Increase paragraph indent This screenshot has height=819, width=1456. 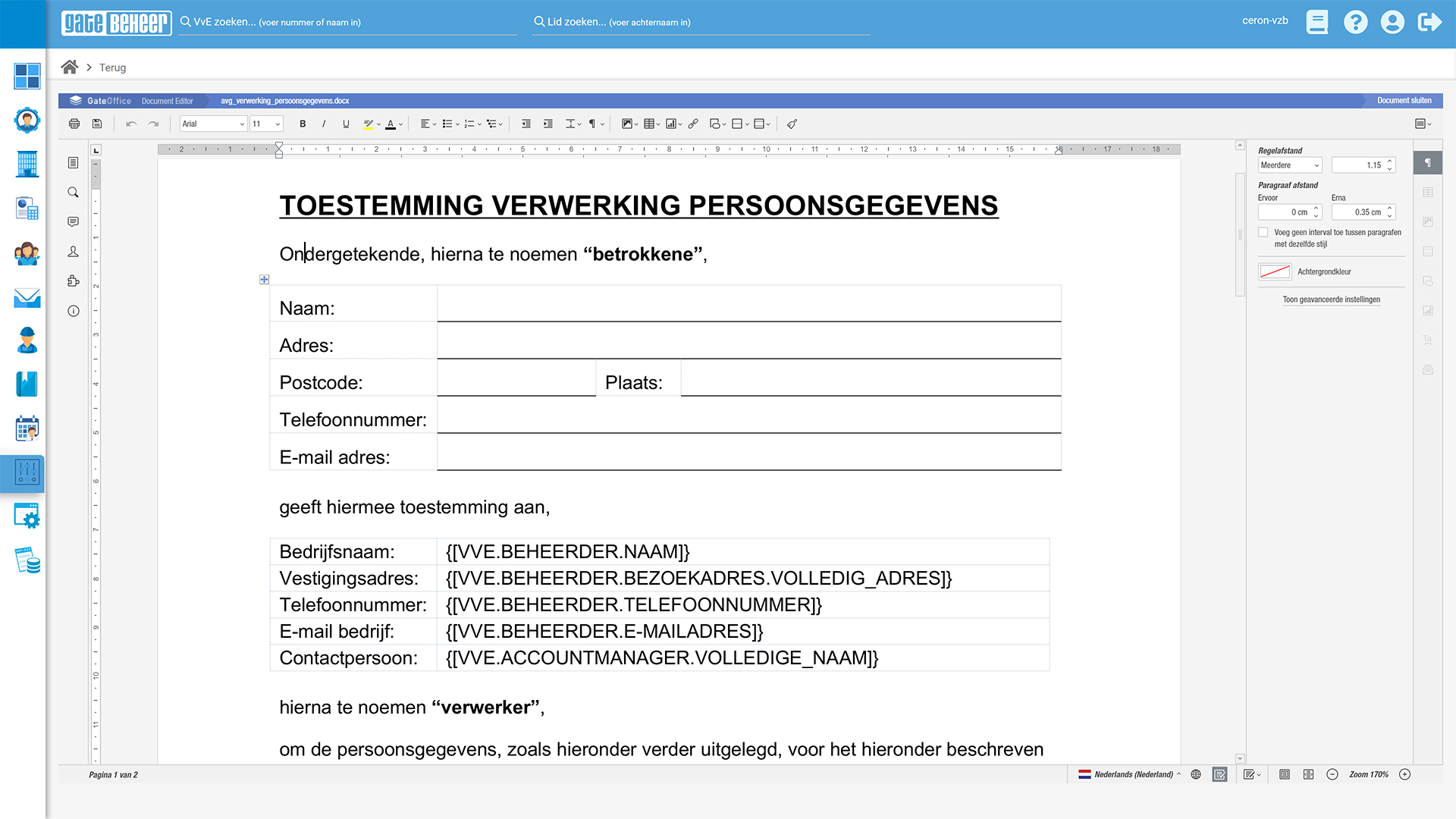tap(548, 124)
